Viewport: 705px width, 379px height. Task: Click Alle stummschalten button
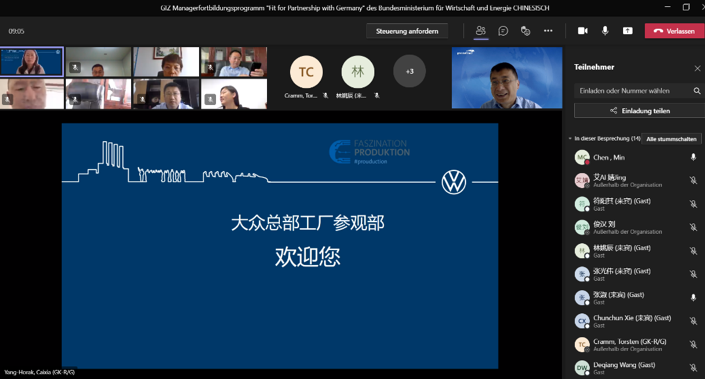click(671, 139)
